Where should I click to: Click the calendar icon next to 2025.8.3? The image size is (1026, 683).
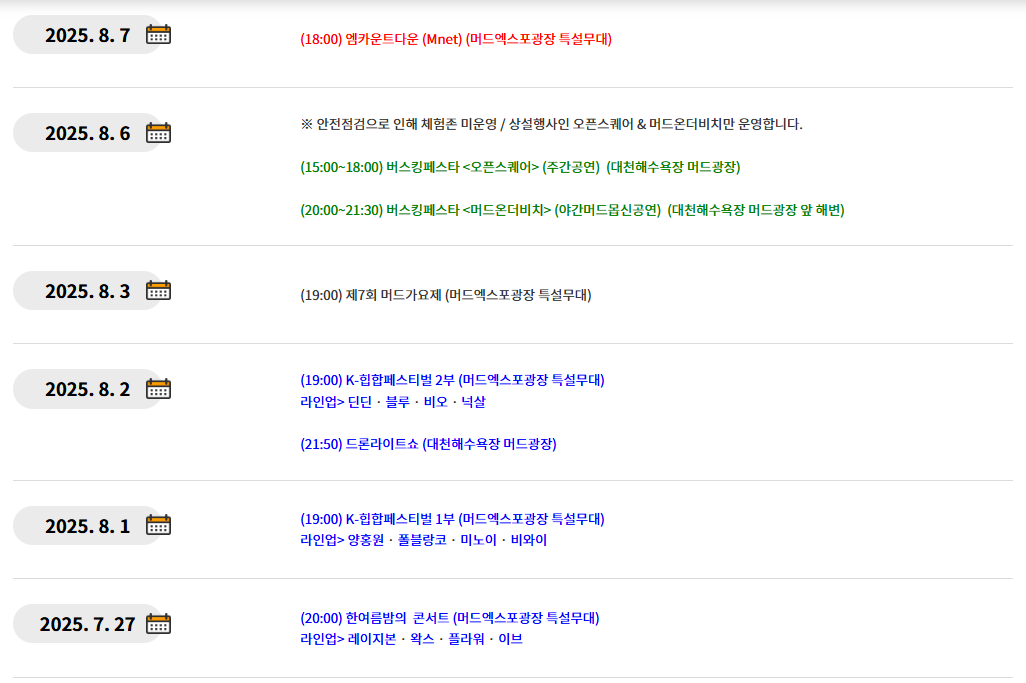[158, 290]
